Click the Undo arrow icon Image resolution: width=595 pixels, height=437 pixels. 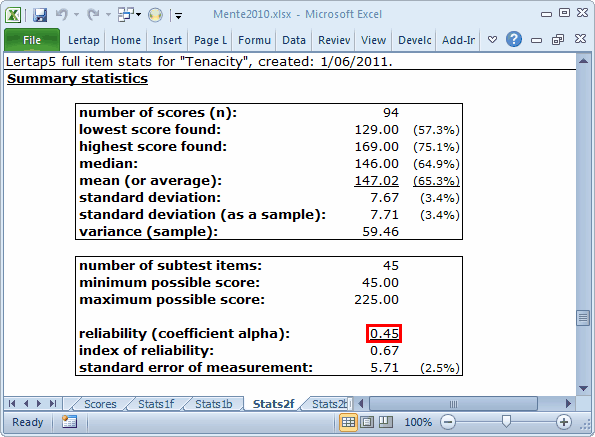(61, 15)
